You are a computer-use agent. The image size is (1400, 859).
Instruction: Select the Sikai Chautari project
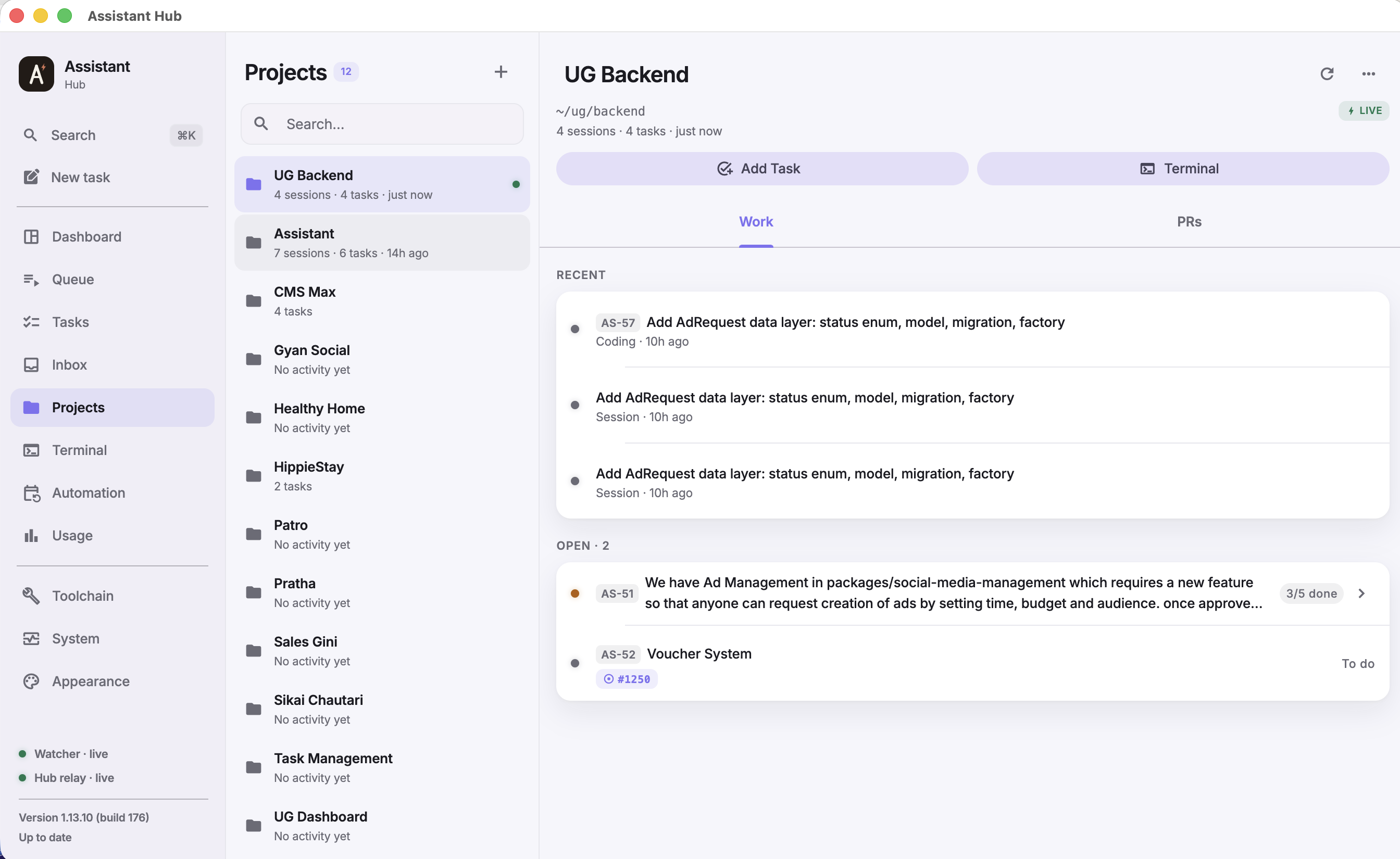point(382,709)
